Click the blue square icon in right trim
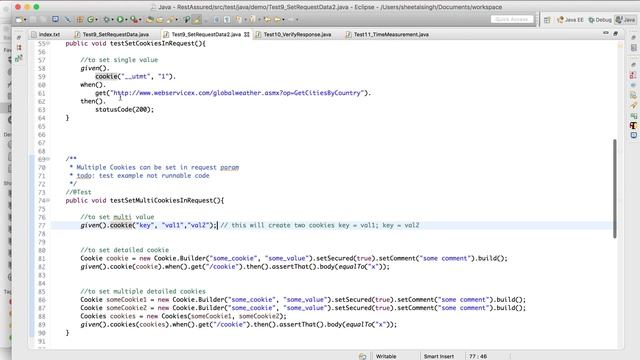This screenshot has width=640, height=360. point(633,135)
